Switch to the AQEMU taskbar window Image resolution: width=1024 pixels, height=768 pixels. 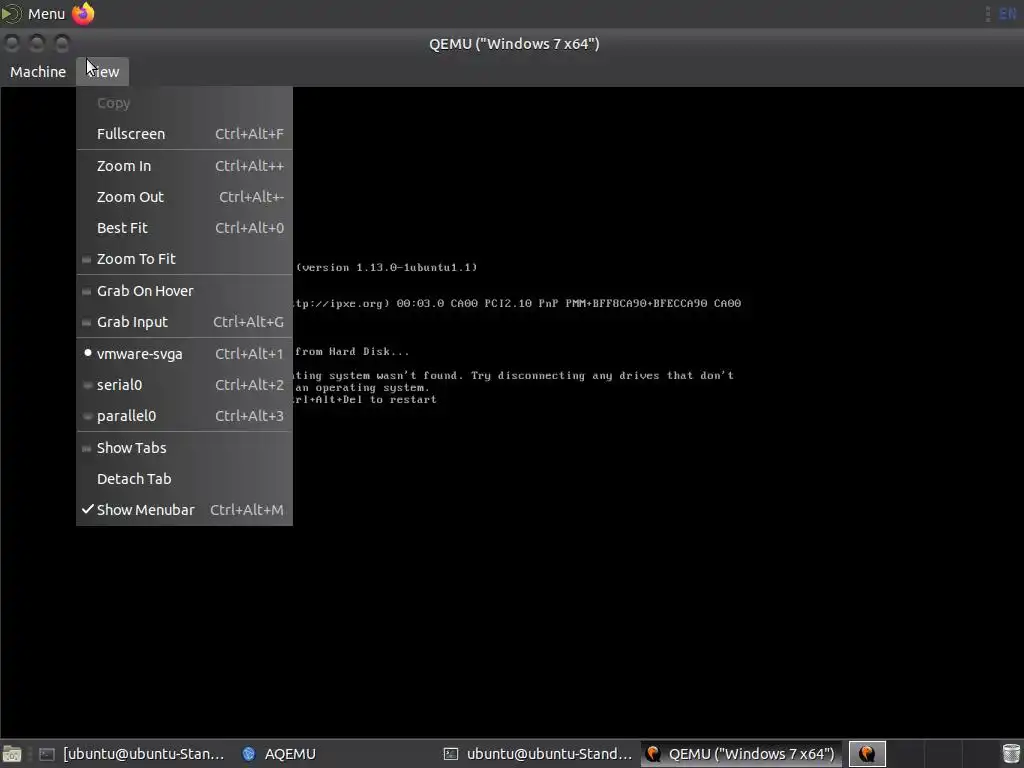(280, 754)
